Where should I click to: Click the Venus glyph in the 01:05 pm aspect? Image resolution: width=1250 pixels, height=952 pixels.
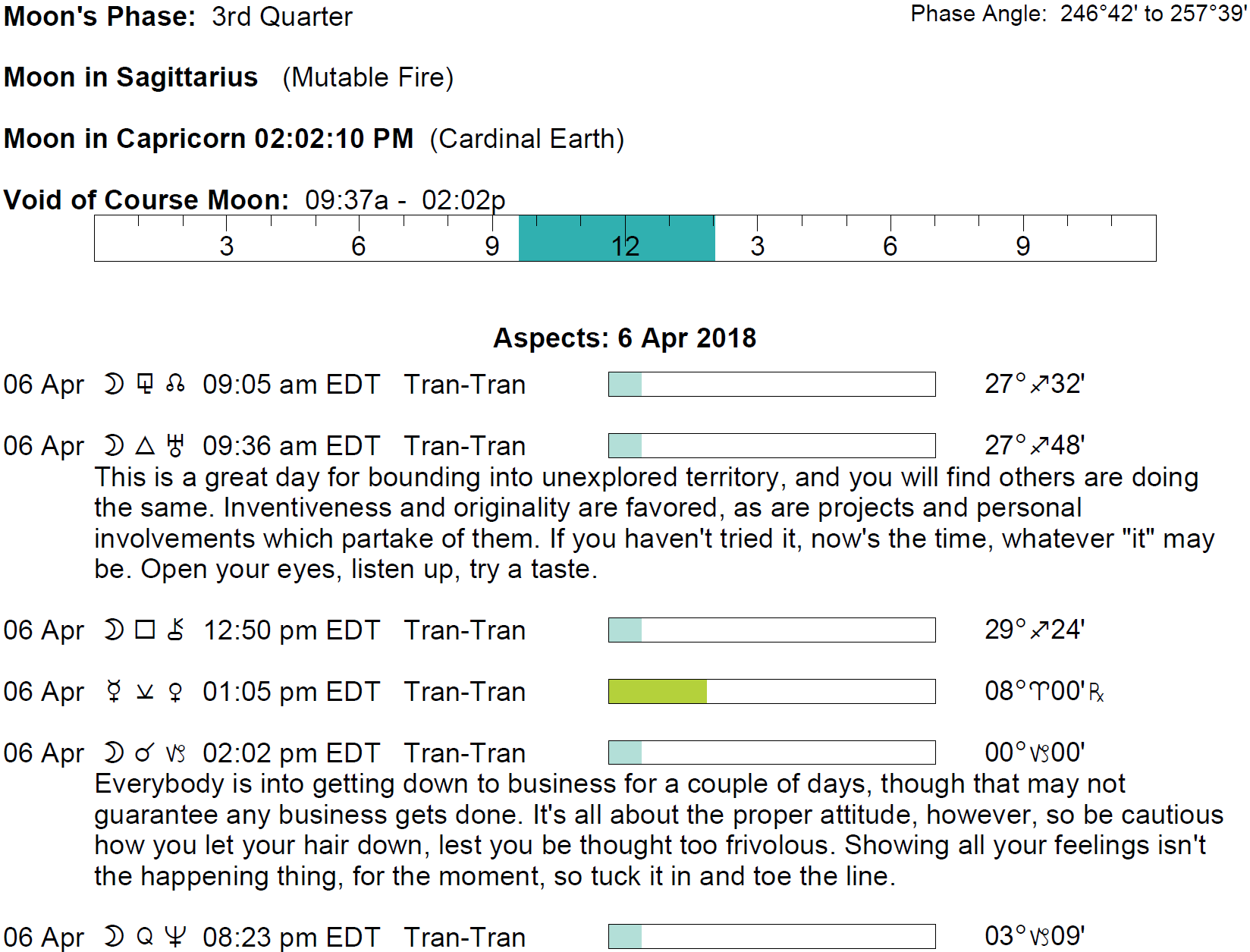175,692
